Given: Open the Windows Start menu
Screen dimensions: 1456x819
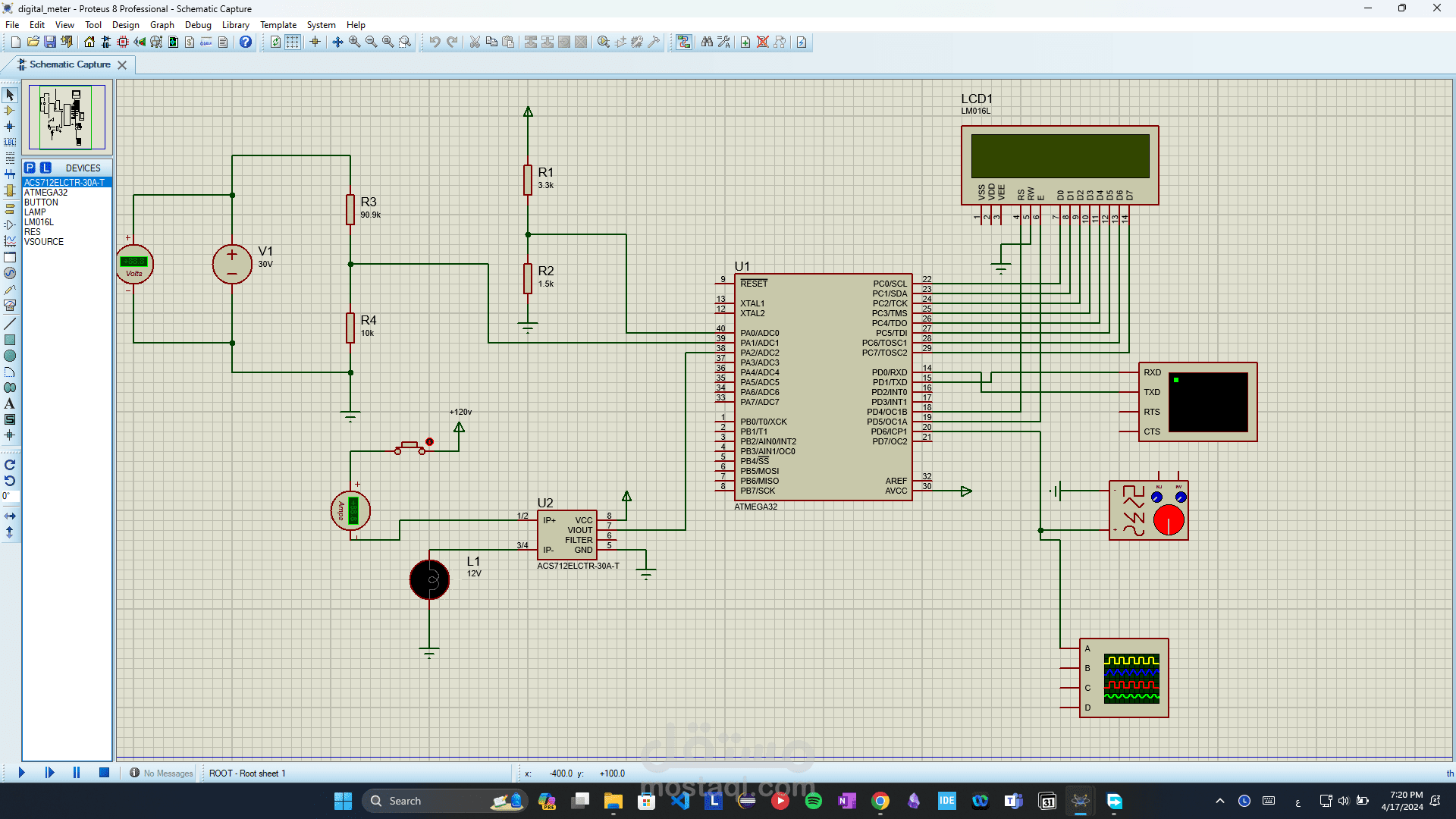Looking at the screenshot, I should [343, 801].
